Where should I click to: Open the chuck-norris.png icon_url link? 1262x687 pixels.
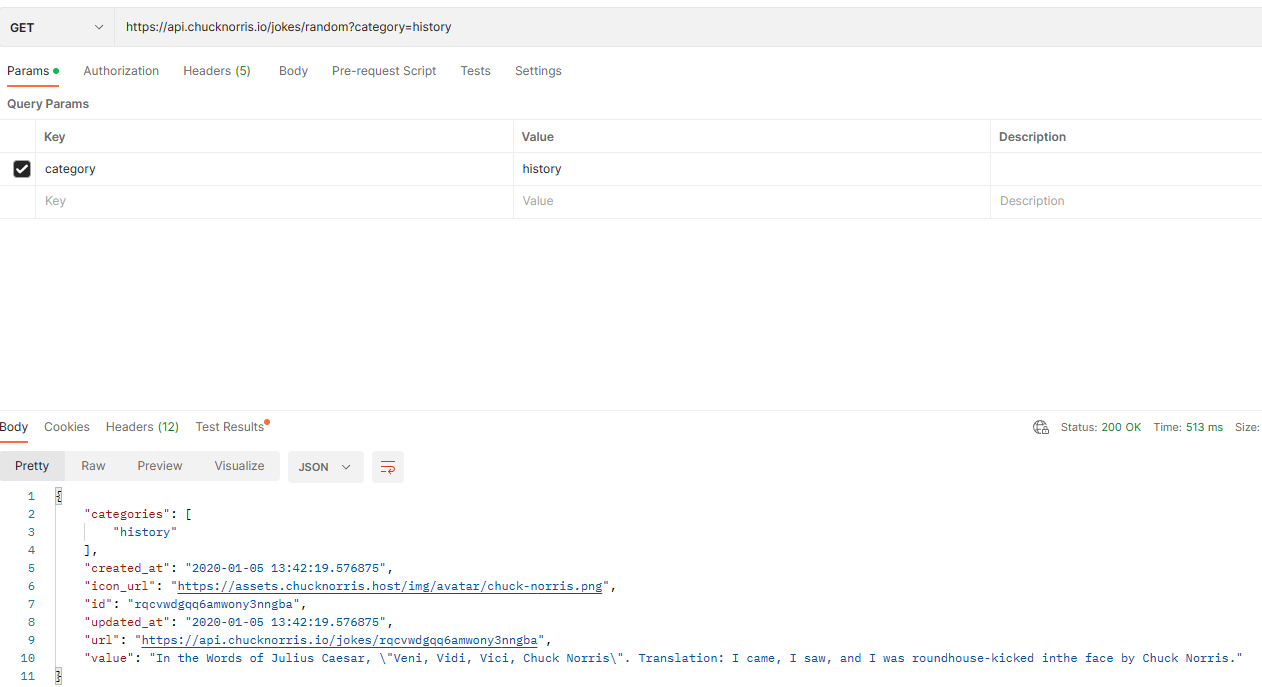[x=390, y=586]
